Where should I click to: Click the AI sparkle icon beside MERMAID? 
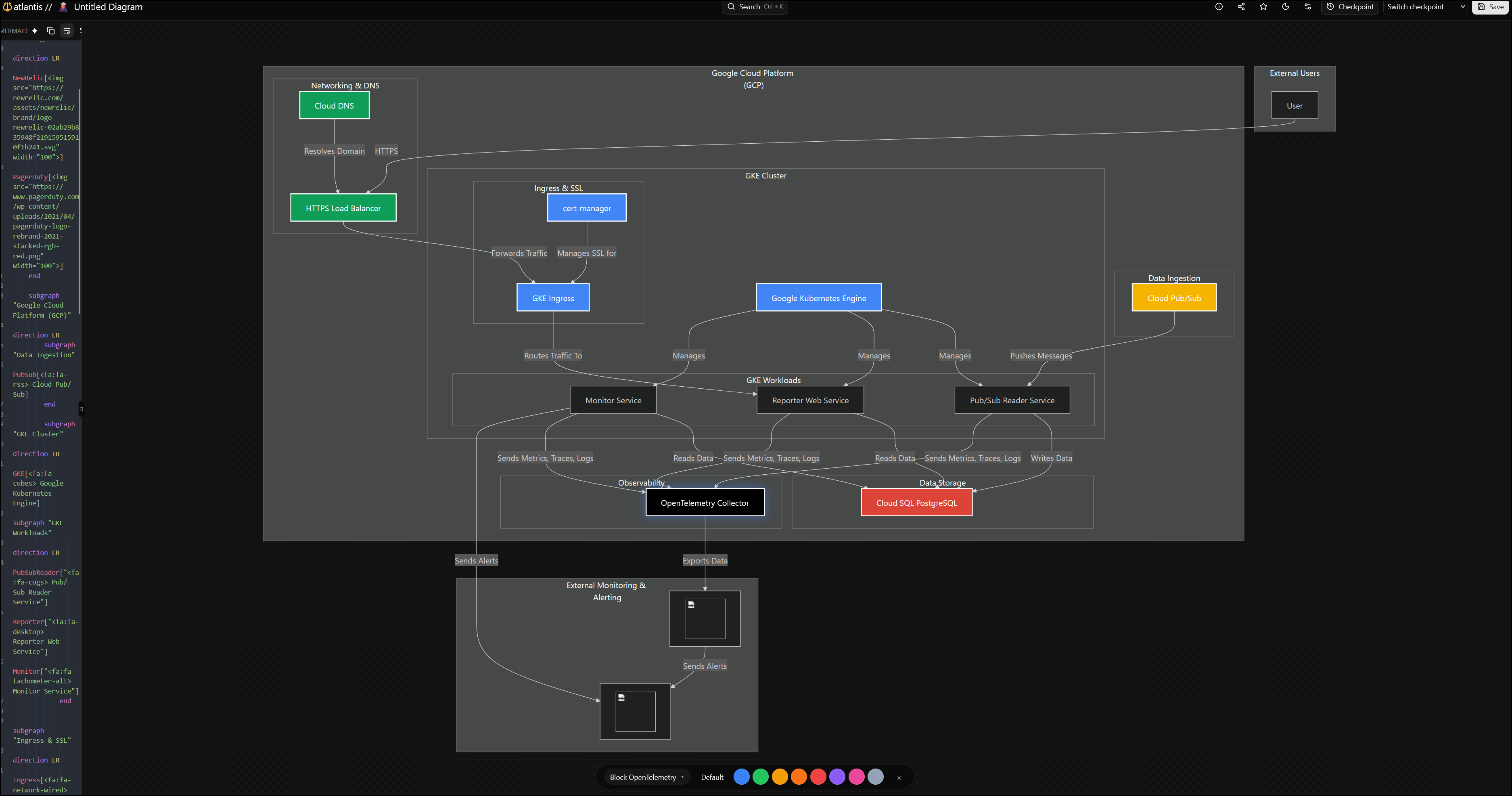[35, 31]
